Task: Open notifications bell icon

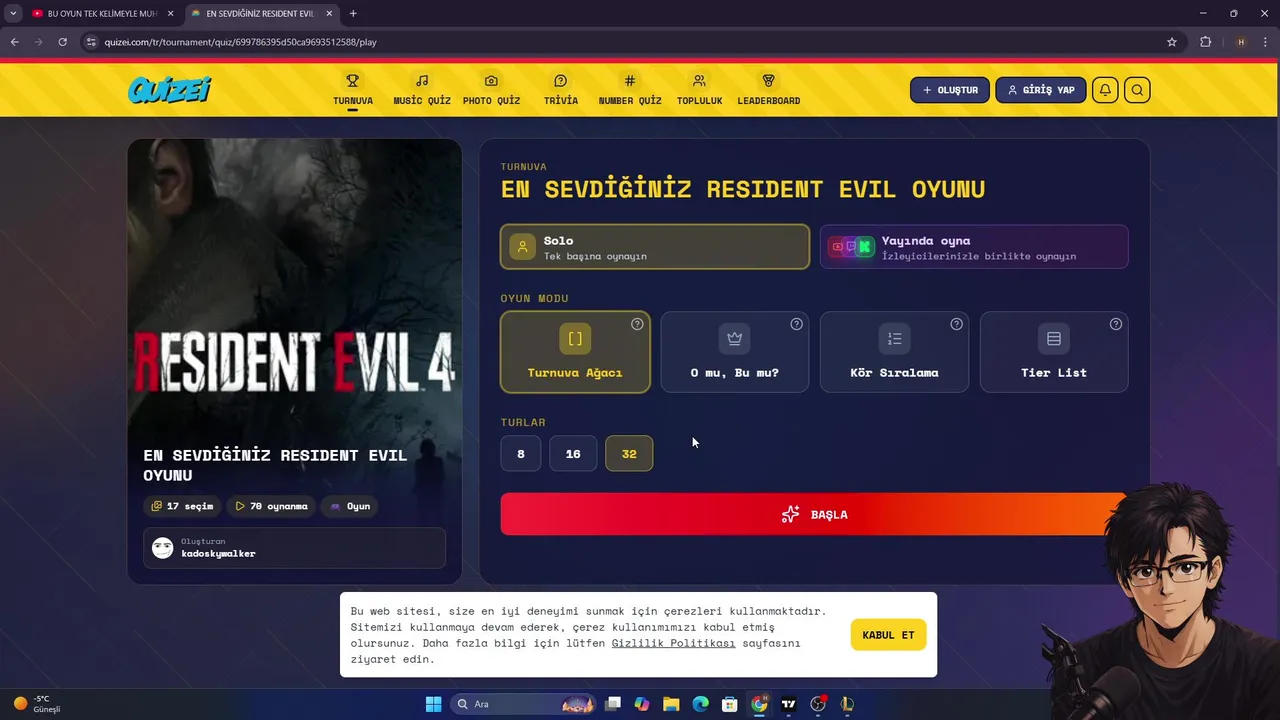Action: (x=1105, y=90)
